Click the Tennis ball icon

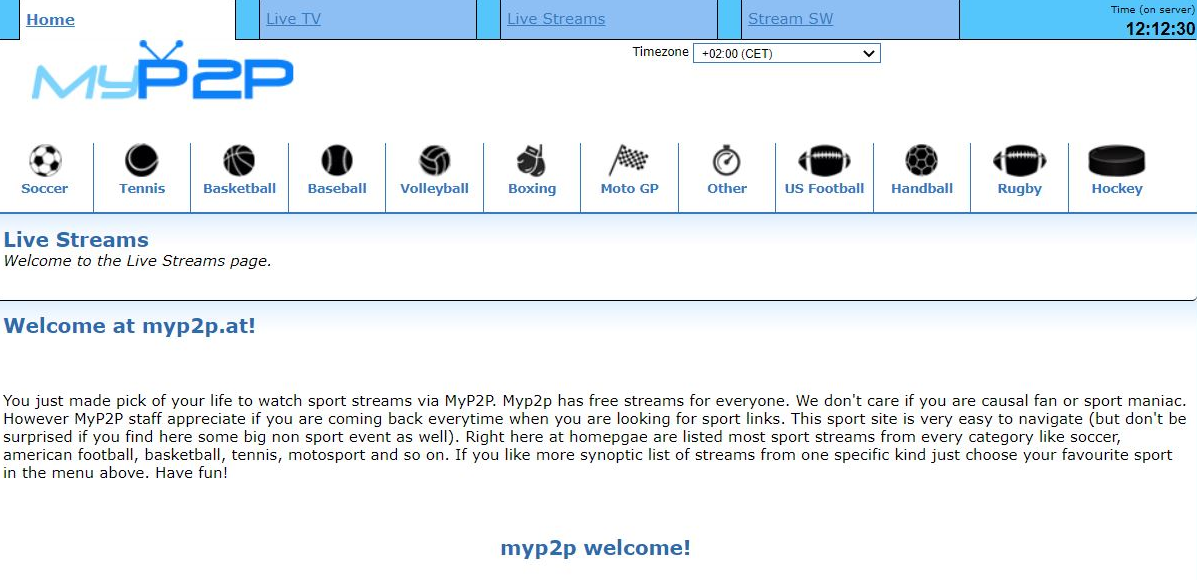point(142,160)
